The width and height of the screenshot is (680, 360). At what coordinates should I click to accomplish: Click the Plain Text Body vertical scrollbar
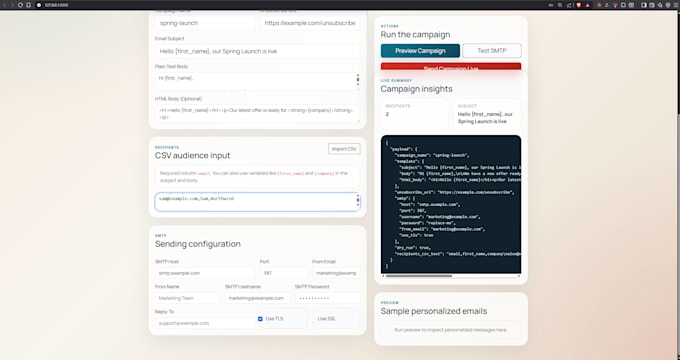[x=358, y=80]
